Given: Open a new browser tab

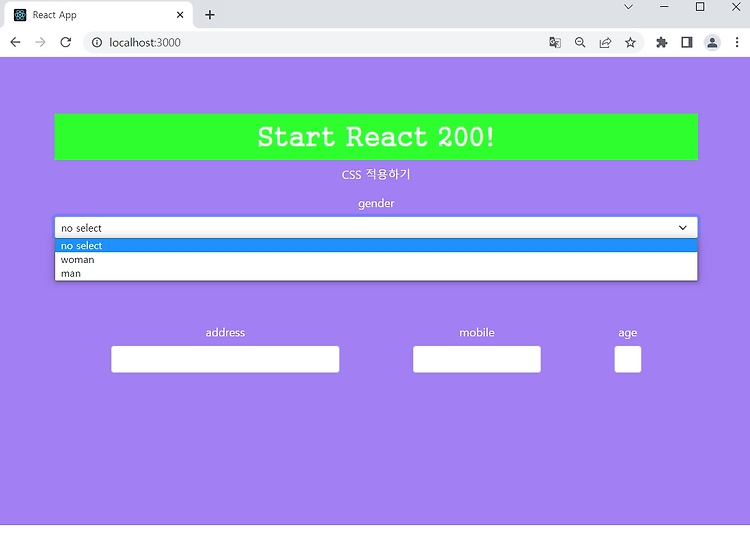Looking at the screenshot, I should click(210, 15).
